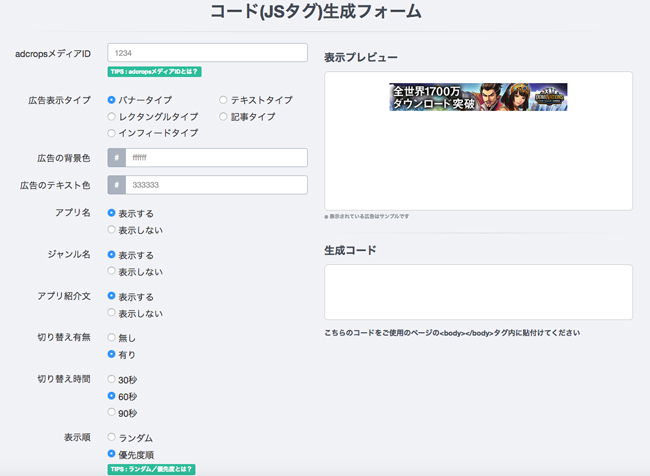650x476 pixels.
Task: Set ジャンル名 to 表示する
Action: click(x=111, y=254)
